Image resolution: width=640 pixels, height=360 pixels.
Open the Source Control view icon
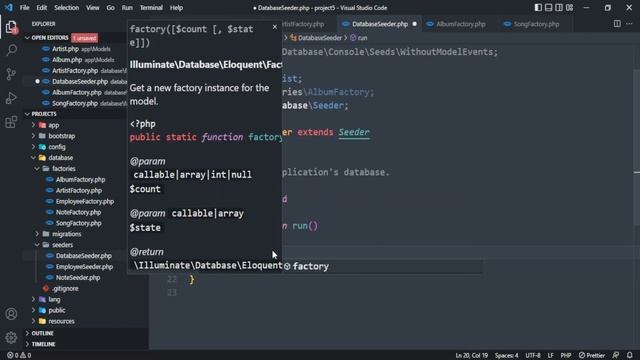click(x=11, y=74)
